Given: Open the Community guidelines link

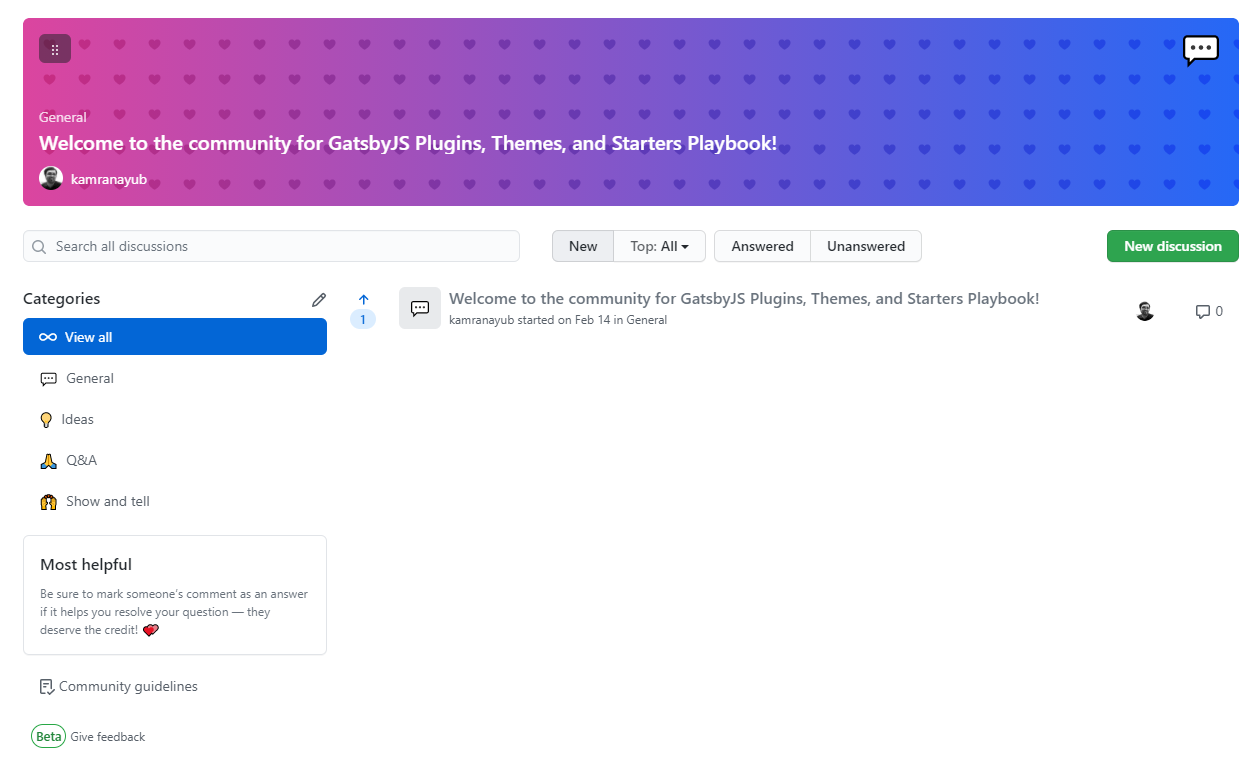Looking at the screenshot, I should pos(128,687).
